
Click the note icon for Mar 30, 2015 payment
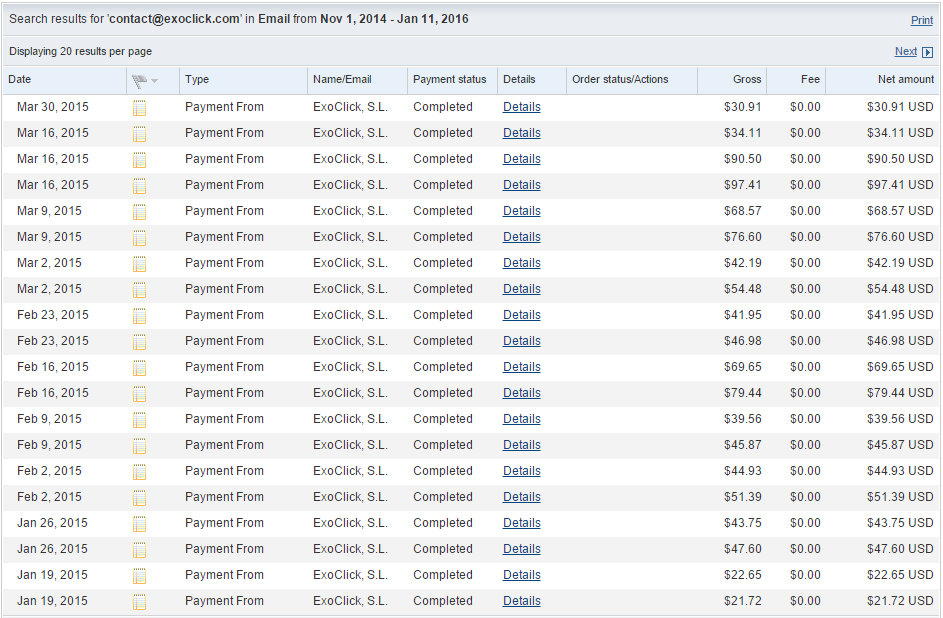point(140,108)
